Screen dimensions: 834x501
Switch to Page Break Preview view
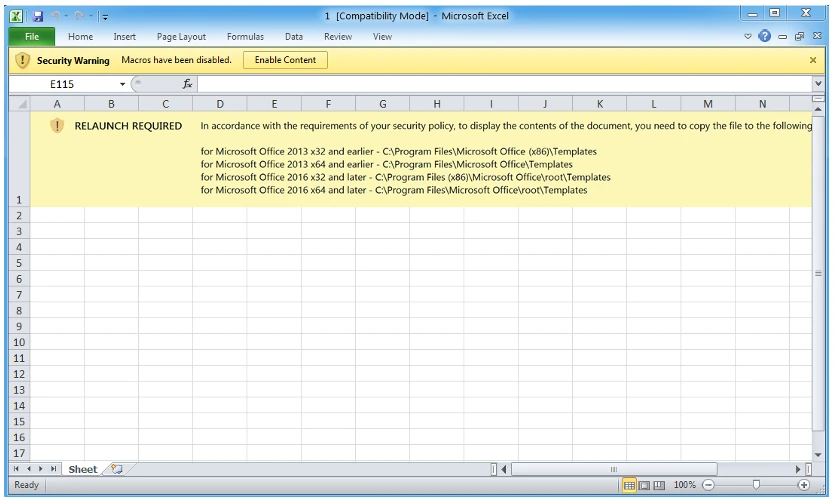(658, 485)
